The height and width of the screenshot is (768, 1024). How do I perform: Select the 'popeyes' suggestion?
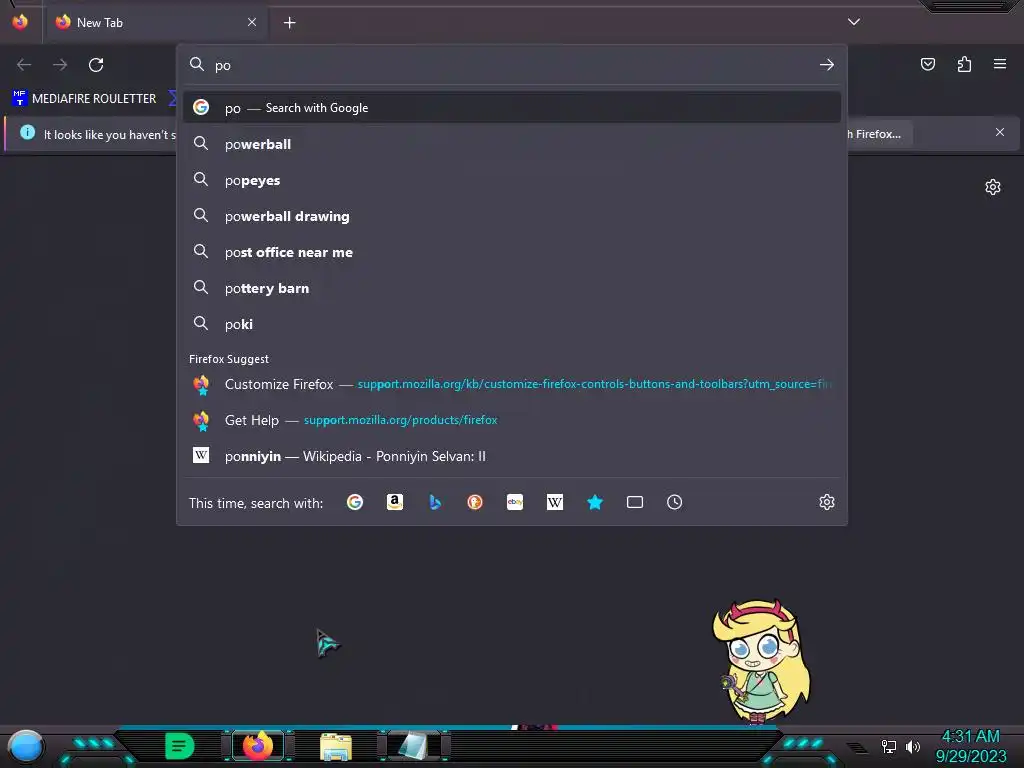click(512, 180)
